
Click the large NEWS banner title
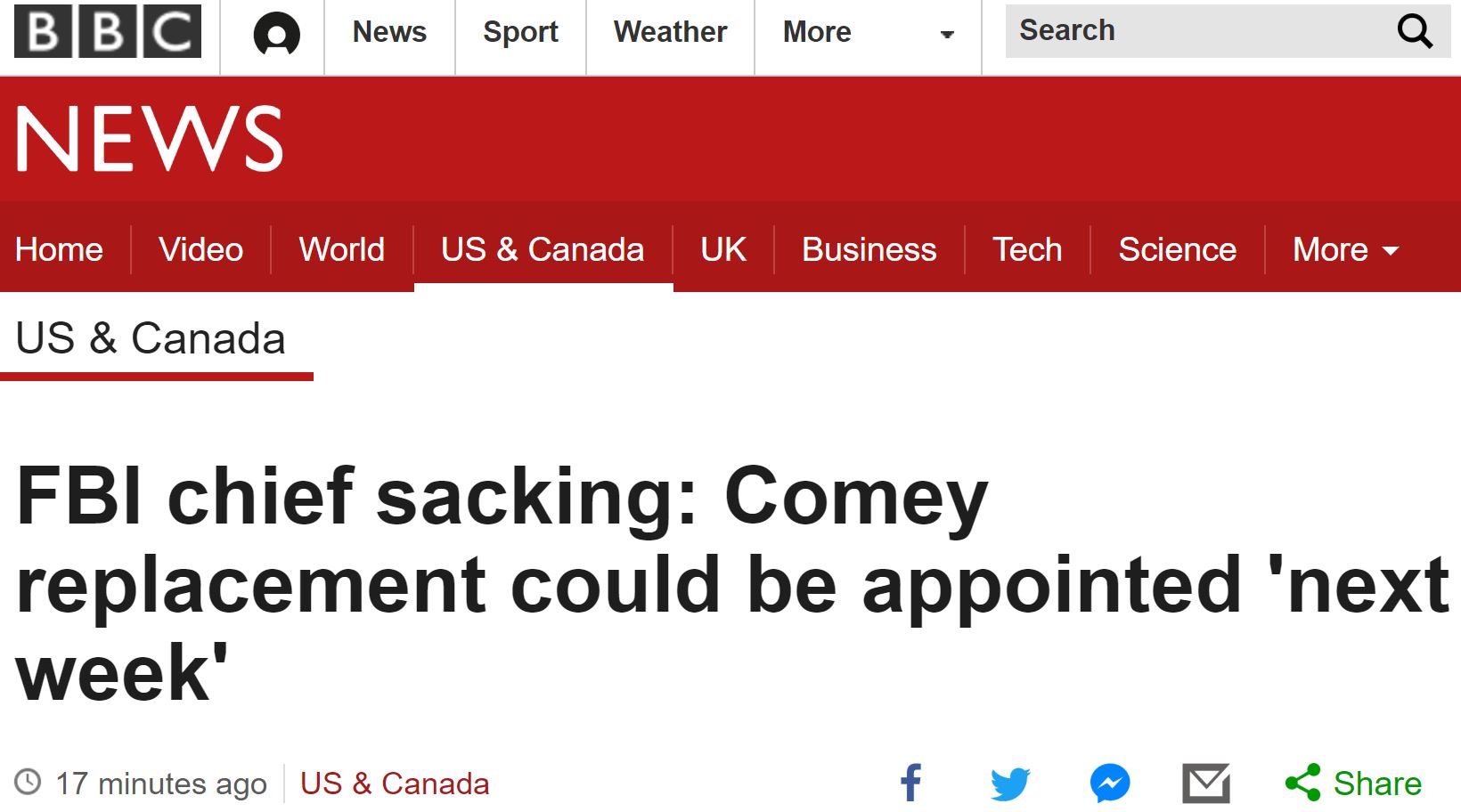pos(150,139)
